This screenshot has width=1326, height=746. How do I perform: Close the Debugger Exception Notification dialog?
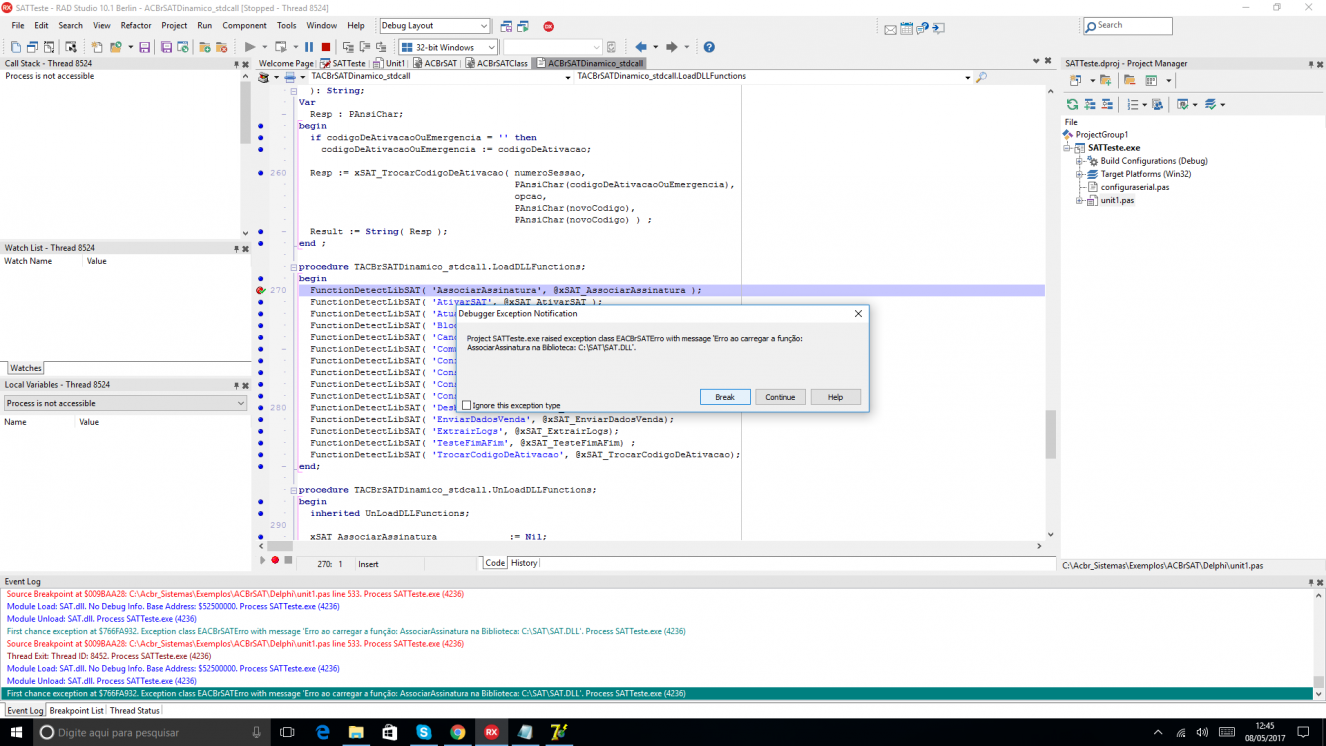(x=858, y=314)
